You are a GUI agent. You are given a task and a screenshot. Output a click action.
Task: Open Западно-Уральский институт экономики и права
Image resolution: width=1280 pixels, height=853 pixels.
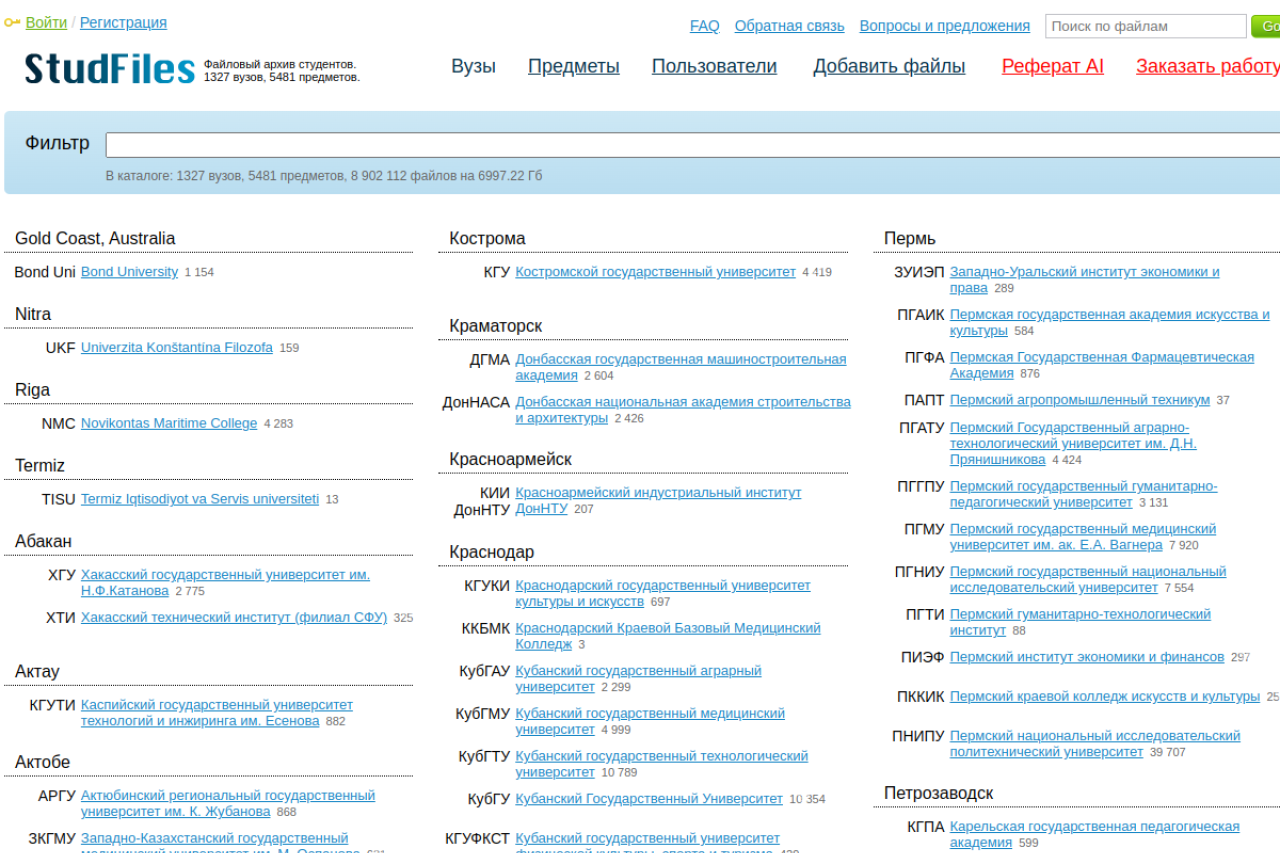click(x=1085, y=280)
